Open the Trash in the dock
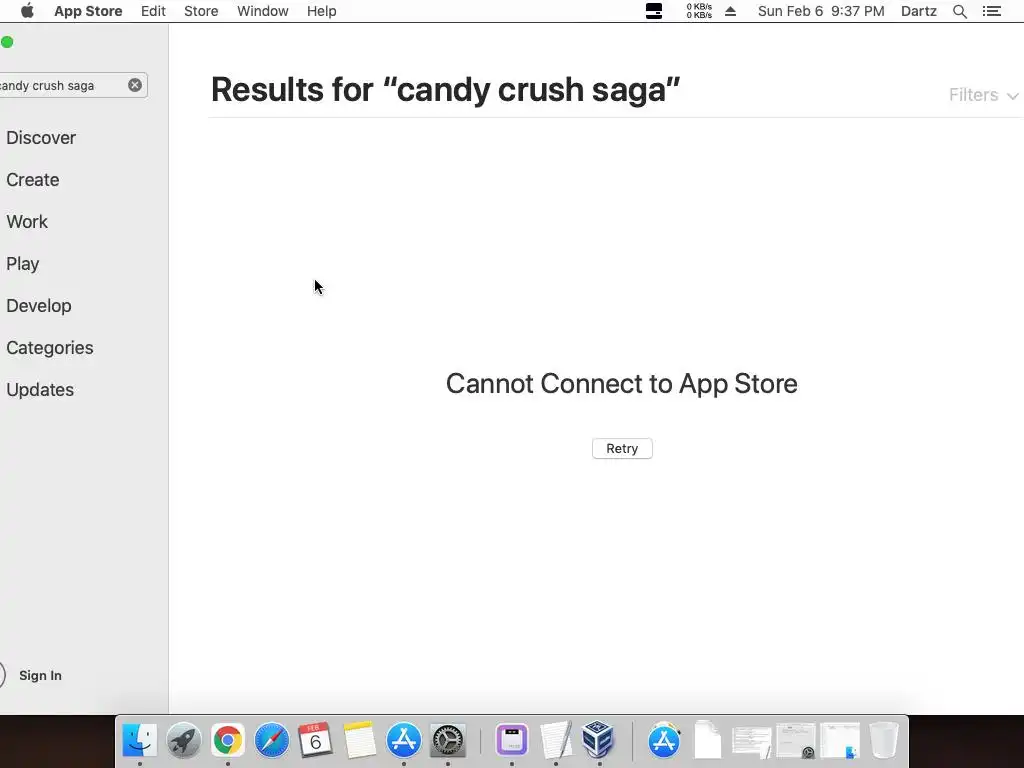 884,740
